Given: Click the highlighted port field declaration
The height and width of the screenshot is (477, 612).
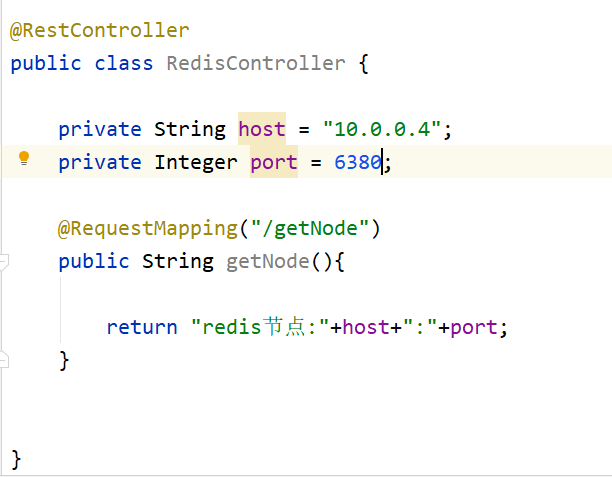Looking at the screenshot, I should 274,162.
